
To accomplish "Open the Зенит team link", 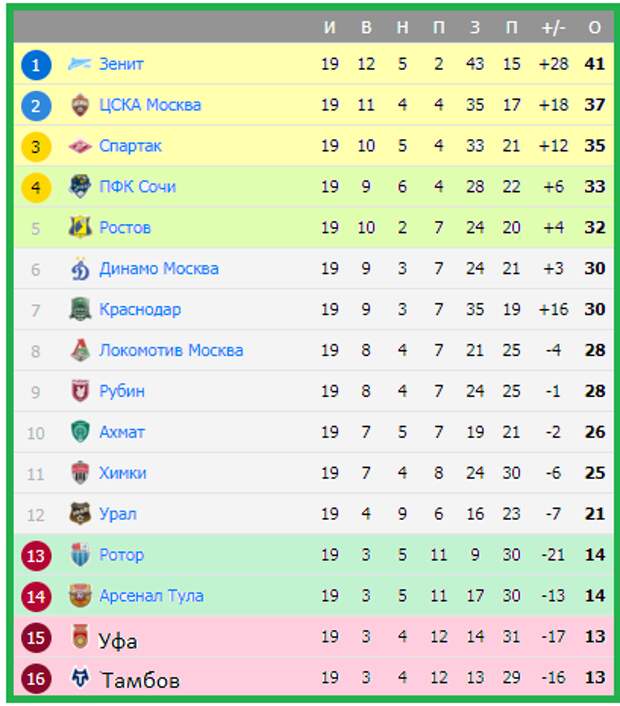I will pos(121,64).
